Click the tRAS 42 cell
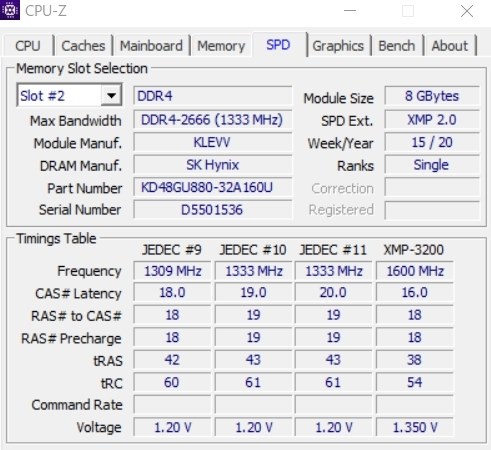This screenshot has width=491, height=450. point(172,360)
